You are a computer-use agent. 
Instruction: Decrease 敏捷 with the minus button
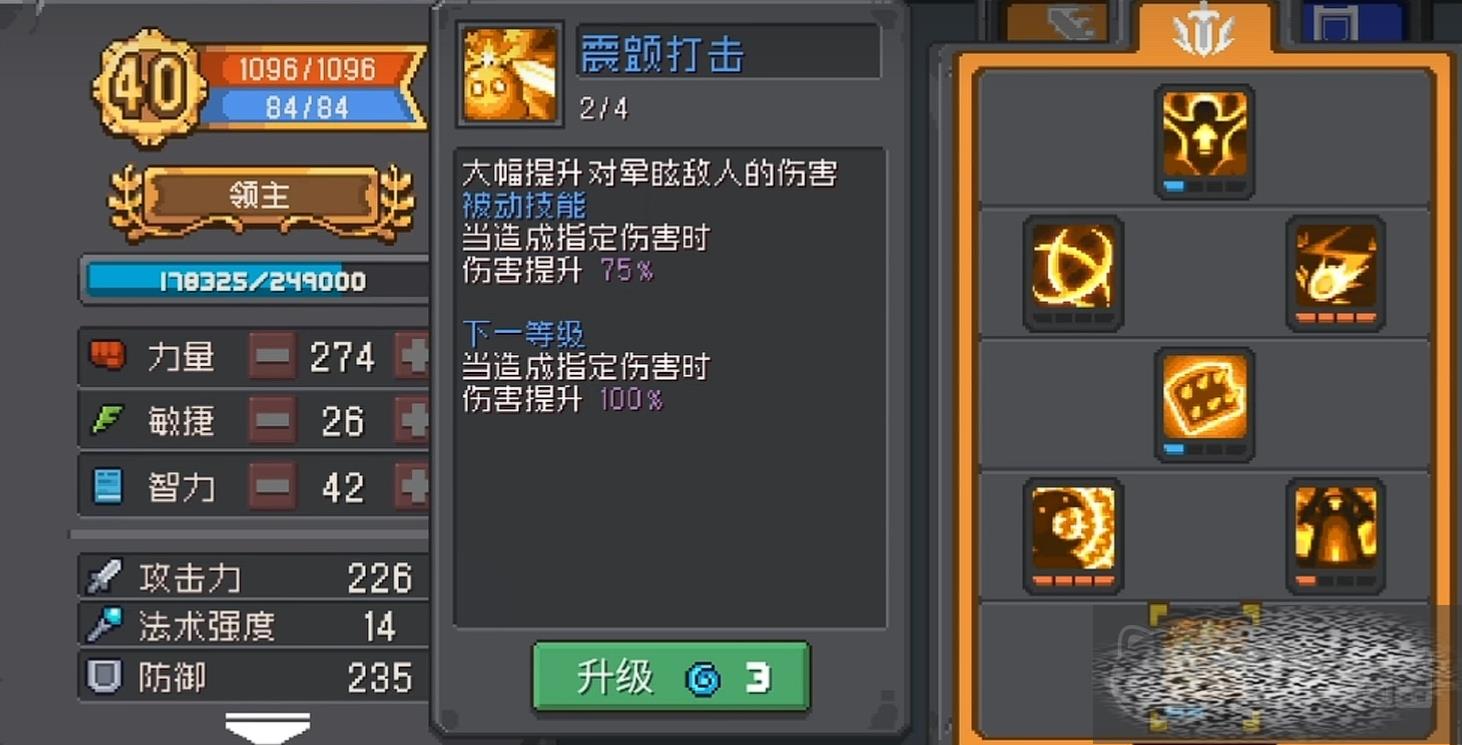(272, 421)
